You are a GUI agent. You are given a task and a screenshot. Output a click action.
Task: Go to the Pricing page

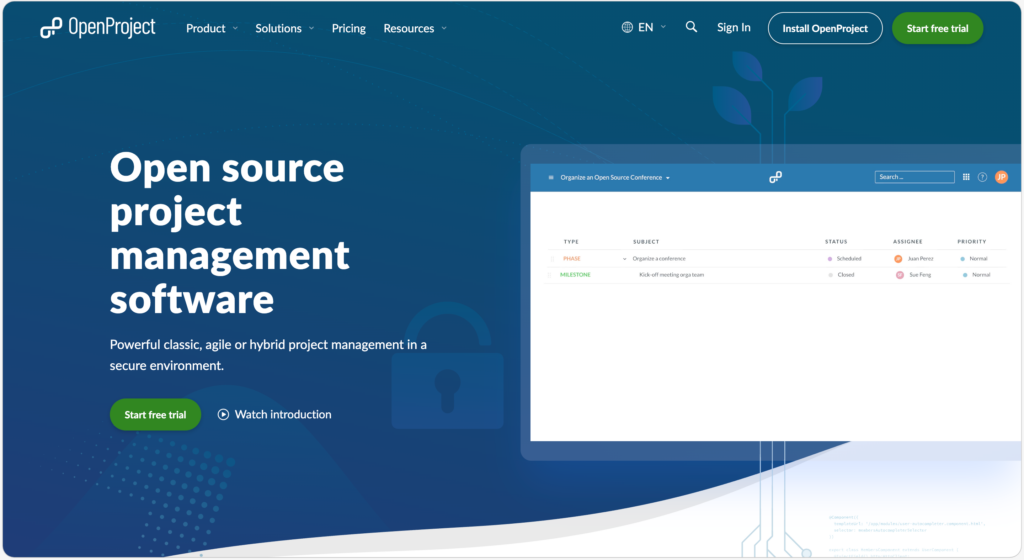[349, 28]
